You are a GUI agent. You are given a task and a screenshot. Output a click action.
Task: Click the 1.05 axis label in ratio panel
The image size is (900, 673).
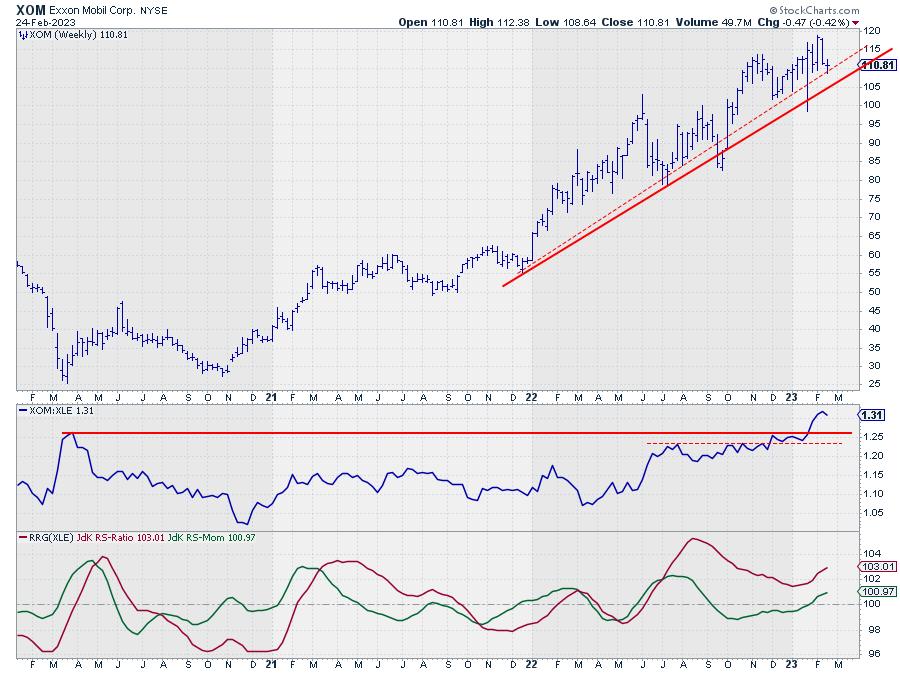(x=874, y=513)
